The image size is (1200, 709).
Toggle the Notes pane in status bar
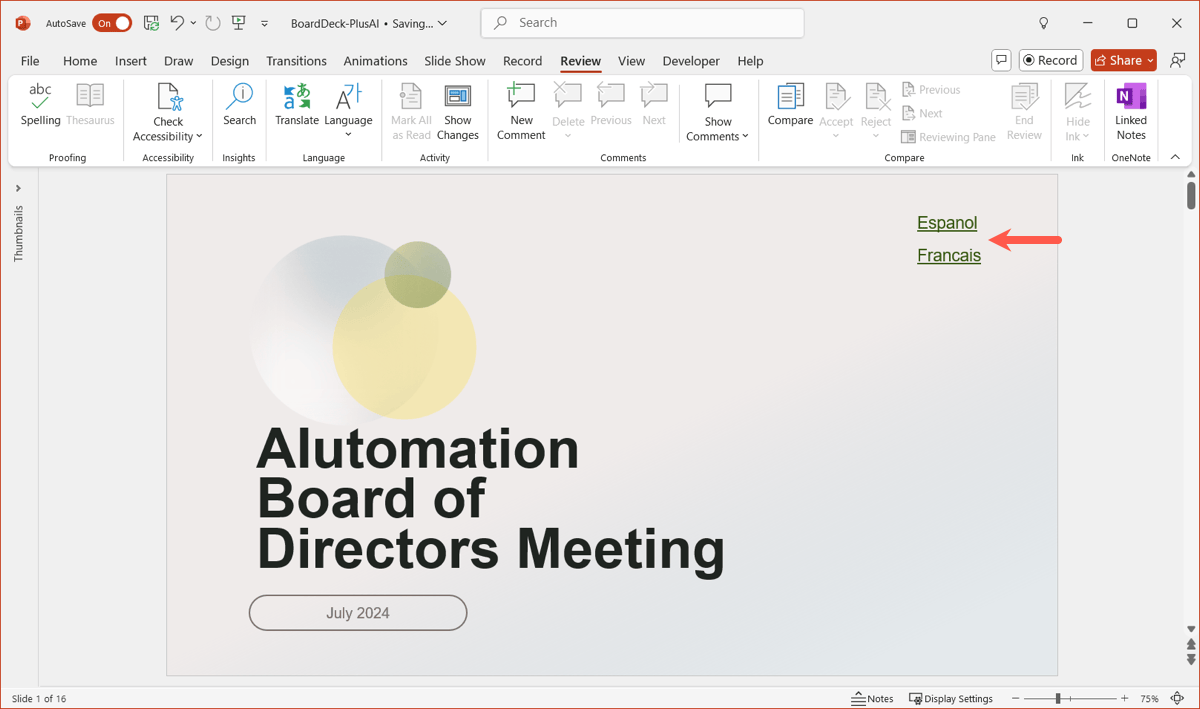(x=872, y=698)
